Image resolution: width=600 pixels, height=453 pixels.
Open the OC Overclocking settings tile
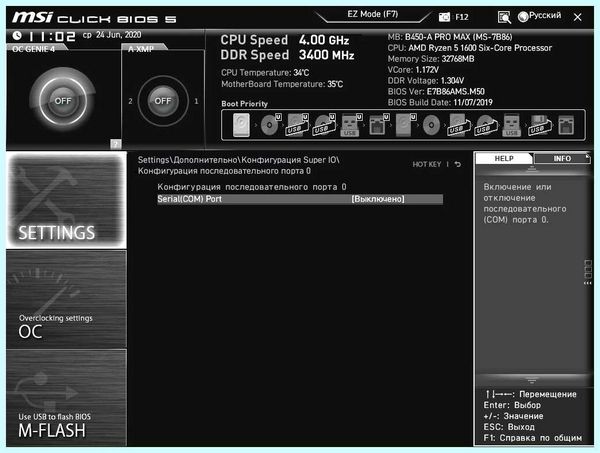pyautogui.click(x=66, y=299)
